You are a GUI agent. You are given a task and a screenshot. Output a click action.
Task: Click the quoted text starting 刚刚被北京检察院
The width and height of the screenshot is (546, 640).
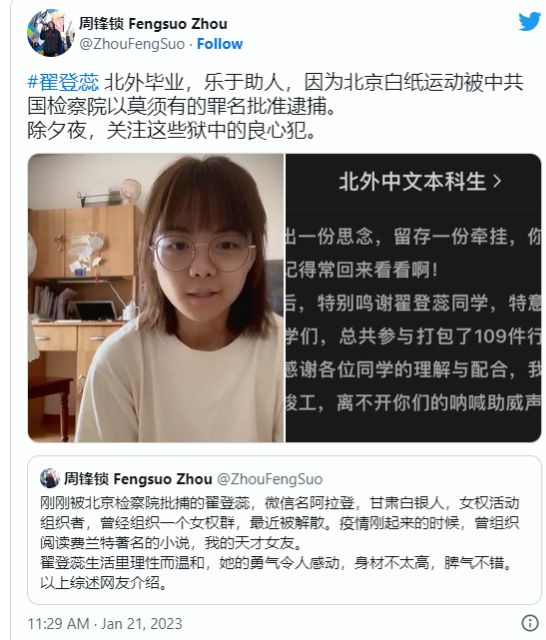(280, 542)
